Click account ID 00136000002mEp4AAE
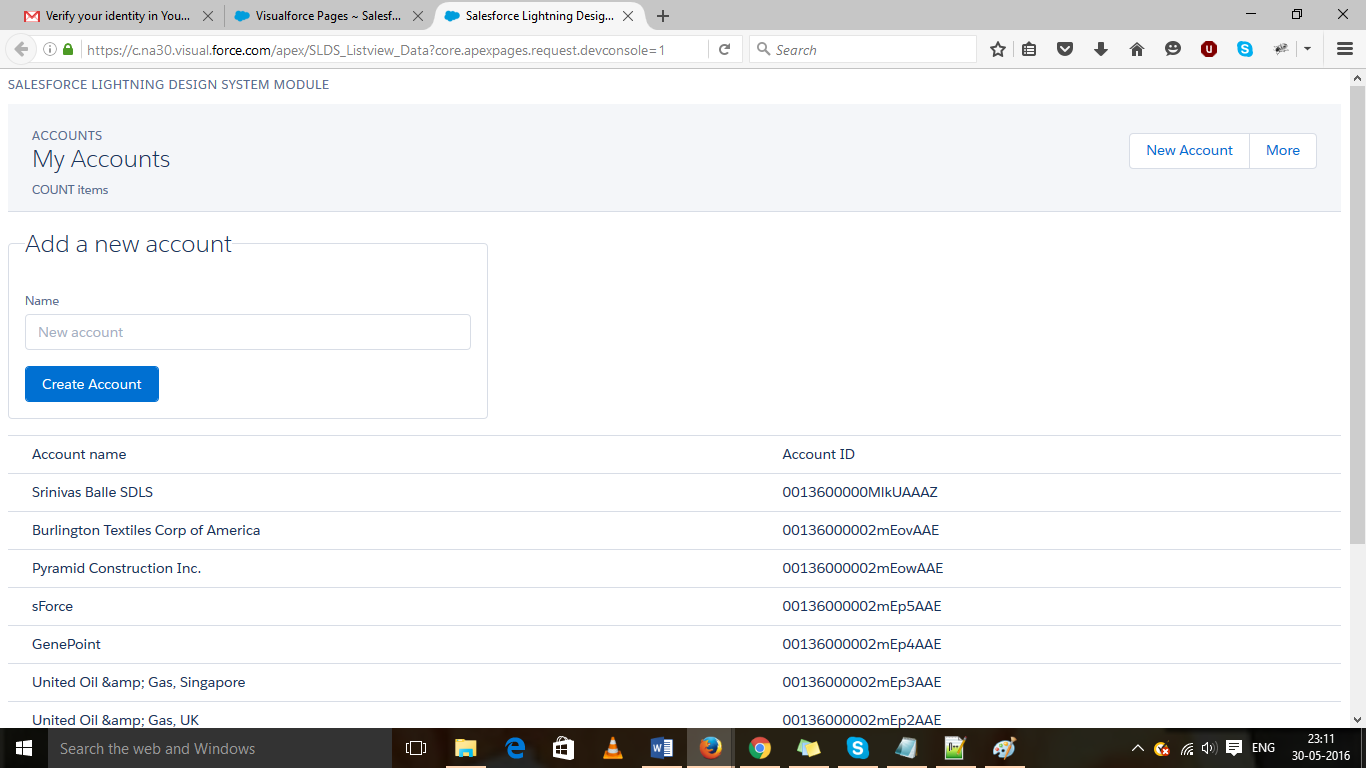 point(862,644)
